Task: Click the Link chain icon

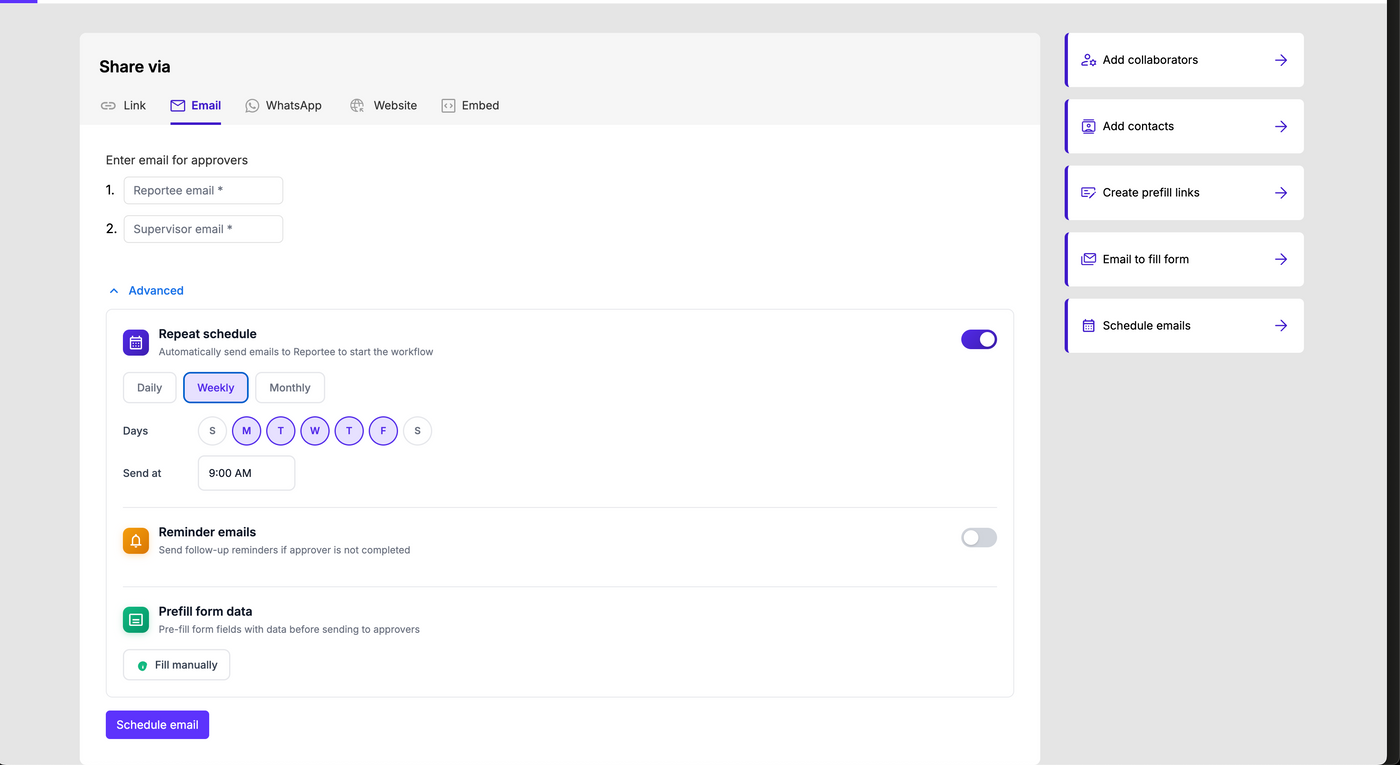Action: pos(108,105)
